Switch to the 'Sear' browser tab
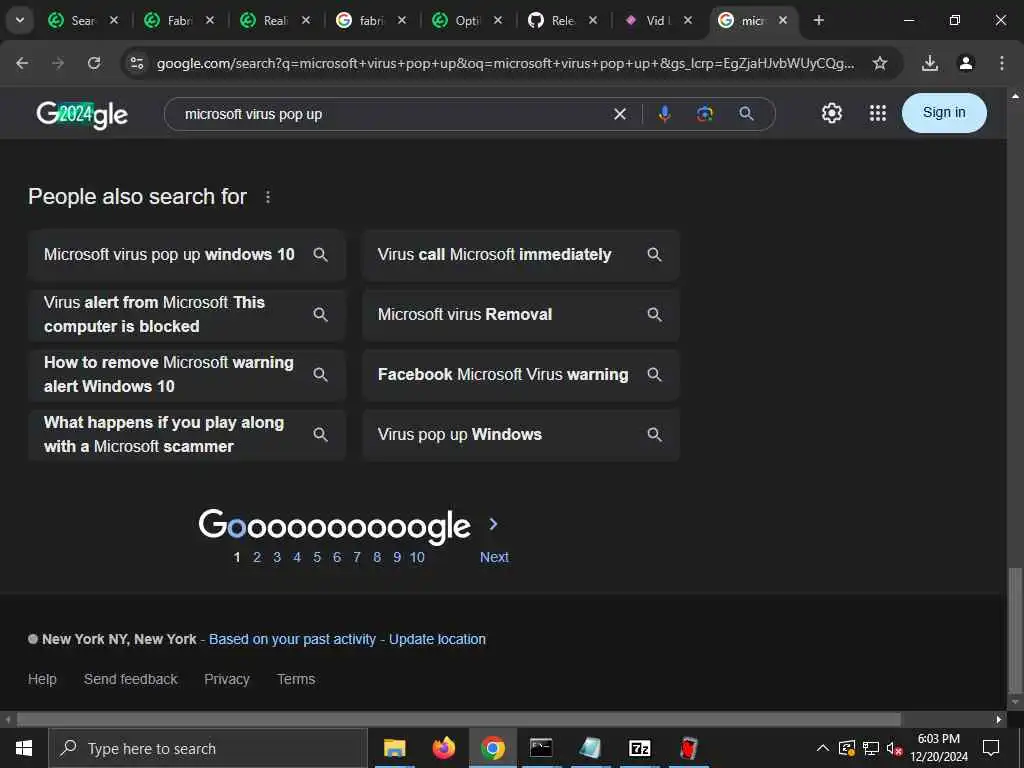Image resolution: width=1024 pixels, height=768 pixels. (83, 20)
